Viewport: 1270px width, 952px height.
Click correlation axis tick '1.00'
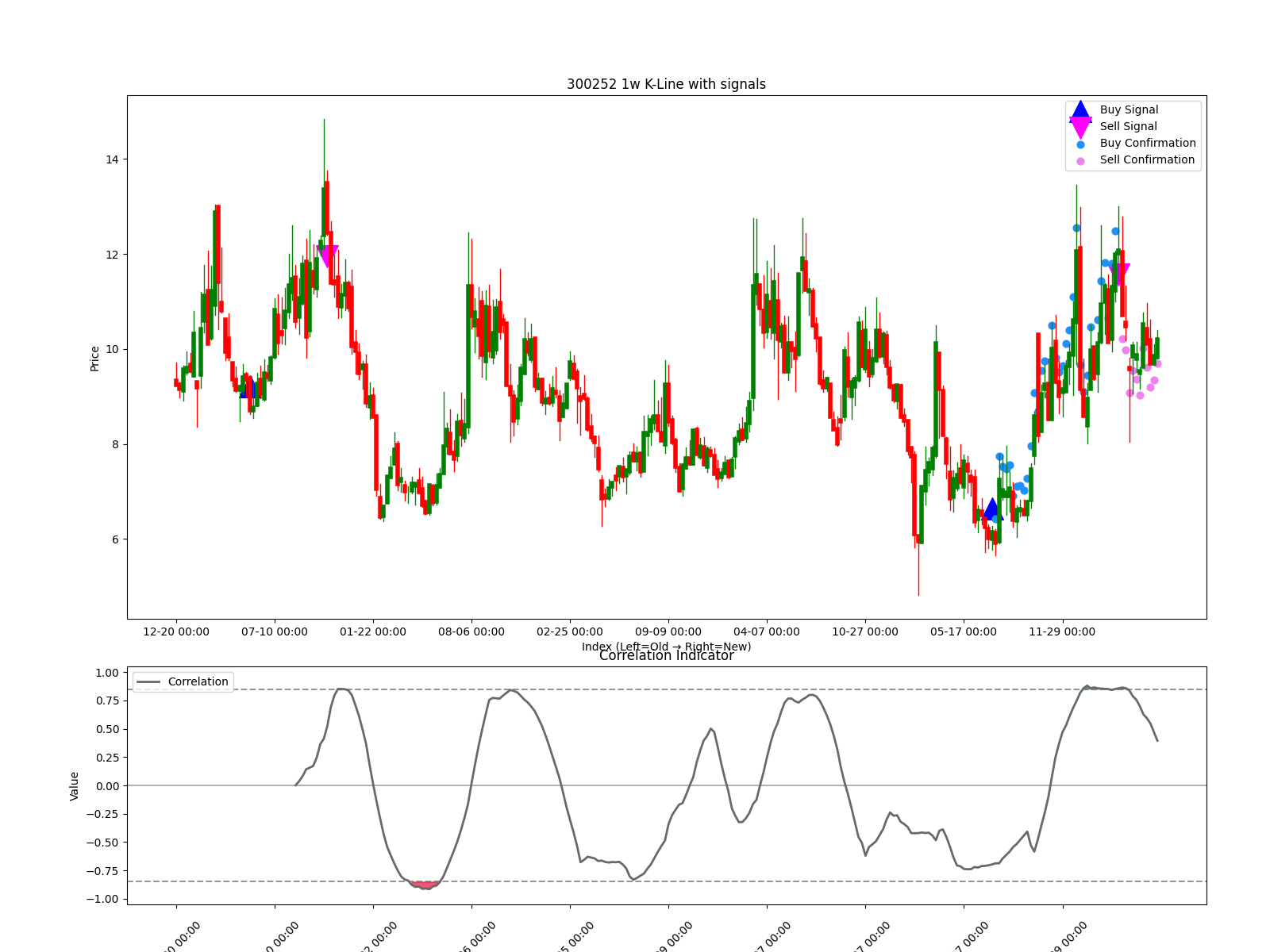pyautogui.click(x=107, y=673)
